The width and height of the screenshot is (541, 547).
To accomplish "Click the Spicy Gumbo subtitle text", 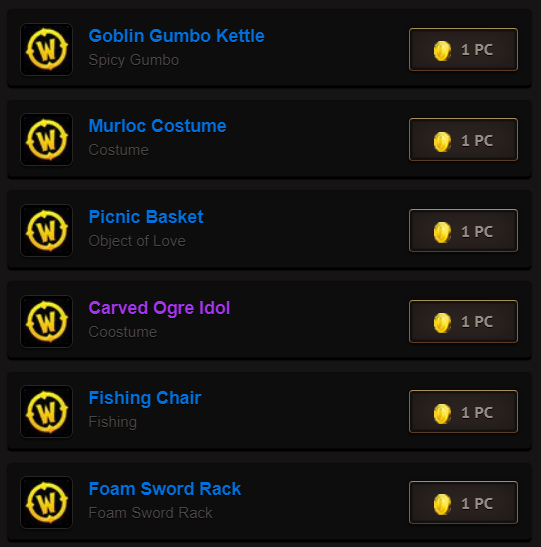I will 134,60.
